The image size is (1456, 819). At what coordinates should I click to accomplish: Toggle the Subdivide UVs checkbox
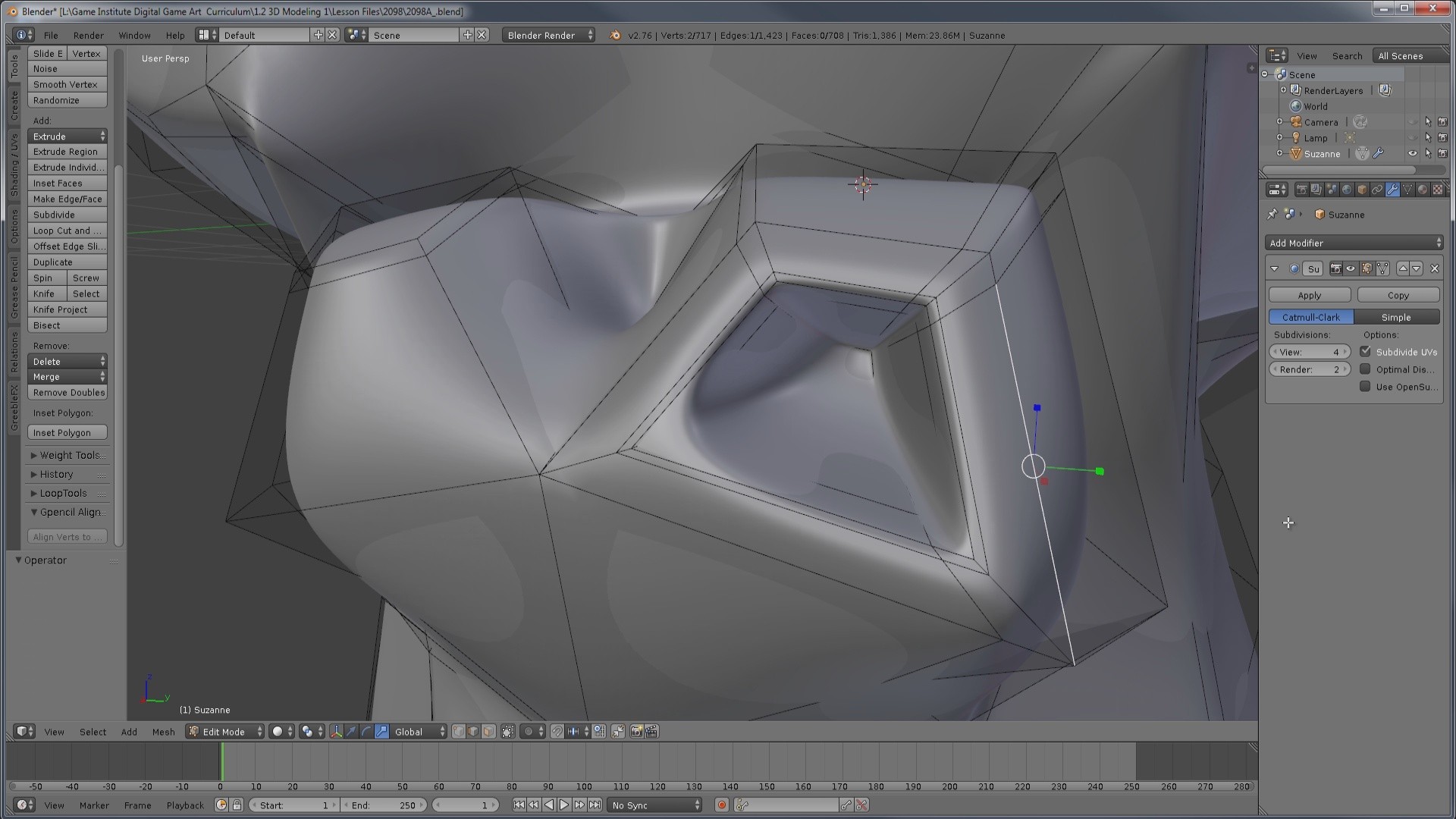[1365, 352]
